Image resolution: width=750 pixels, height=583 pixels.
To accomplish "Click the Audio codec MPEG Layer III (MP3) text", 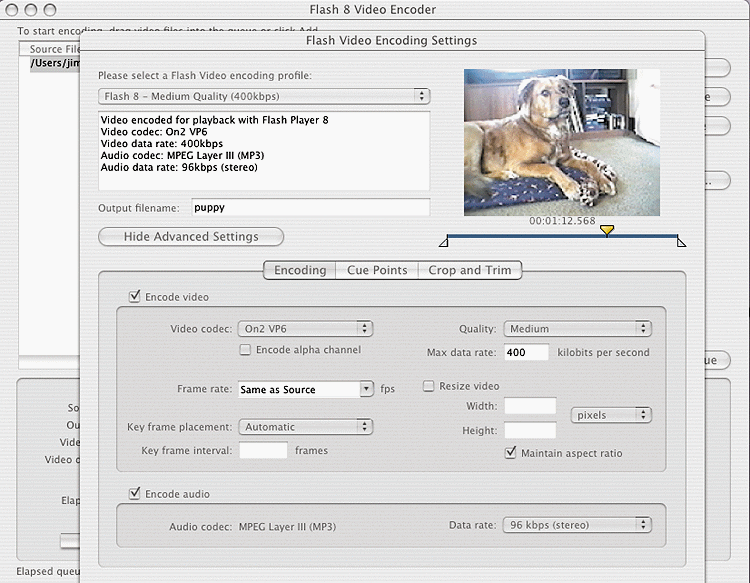I will pyautogui.click(x=287, y=527).
